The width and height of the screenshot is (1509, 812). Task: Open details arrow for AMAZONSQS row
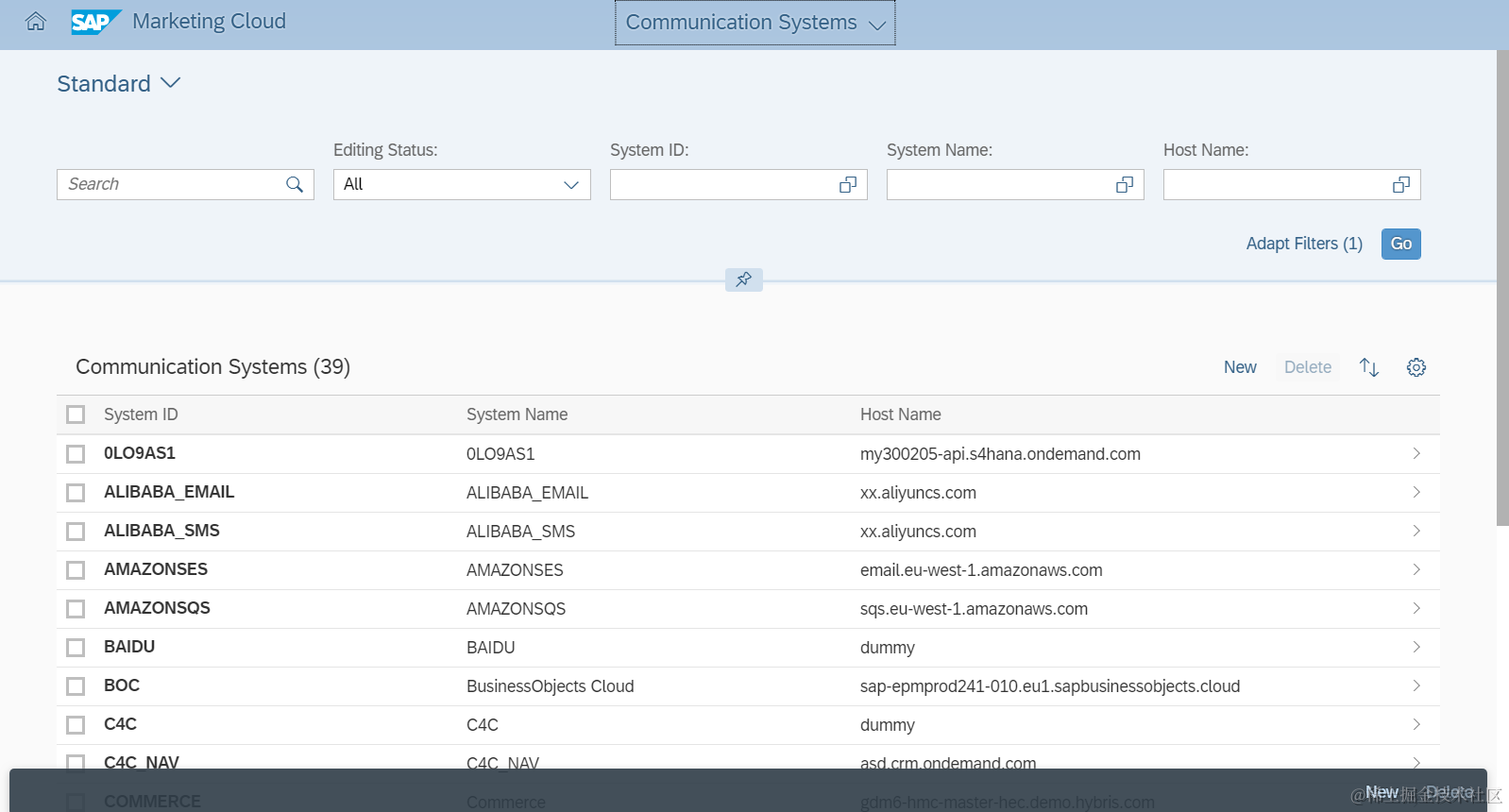[x=1416, y=608]
